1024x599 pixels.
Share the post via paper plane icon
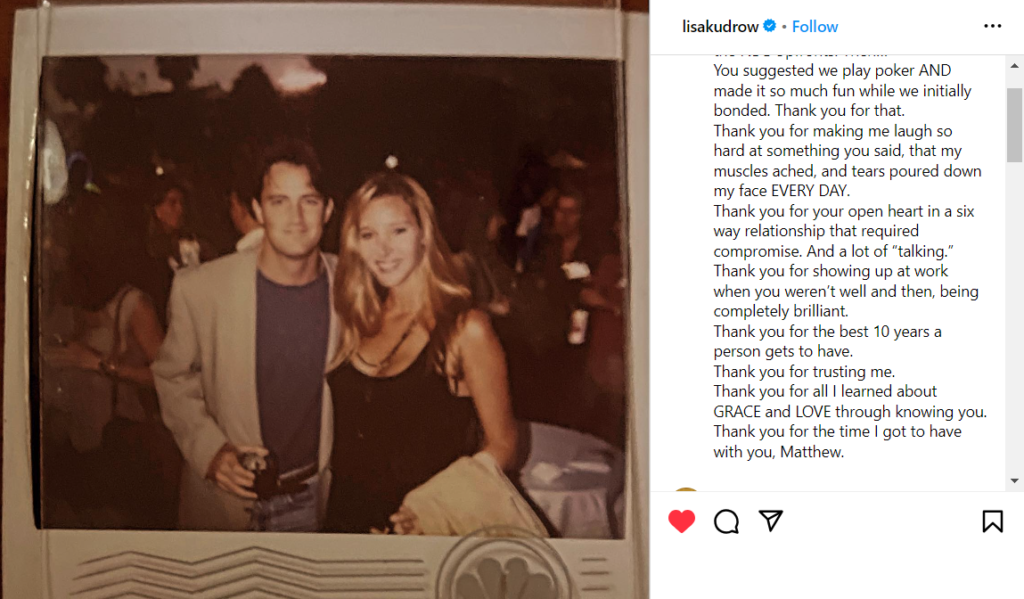(x=771, y=521)
